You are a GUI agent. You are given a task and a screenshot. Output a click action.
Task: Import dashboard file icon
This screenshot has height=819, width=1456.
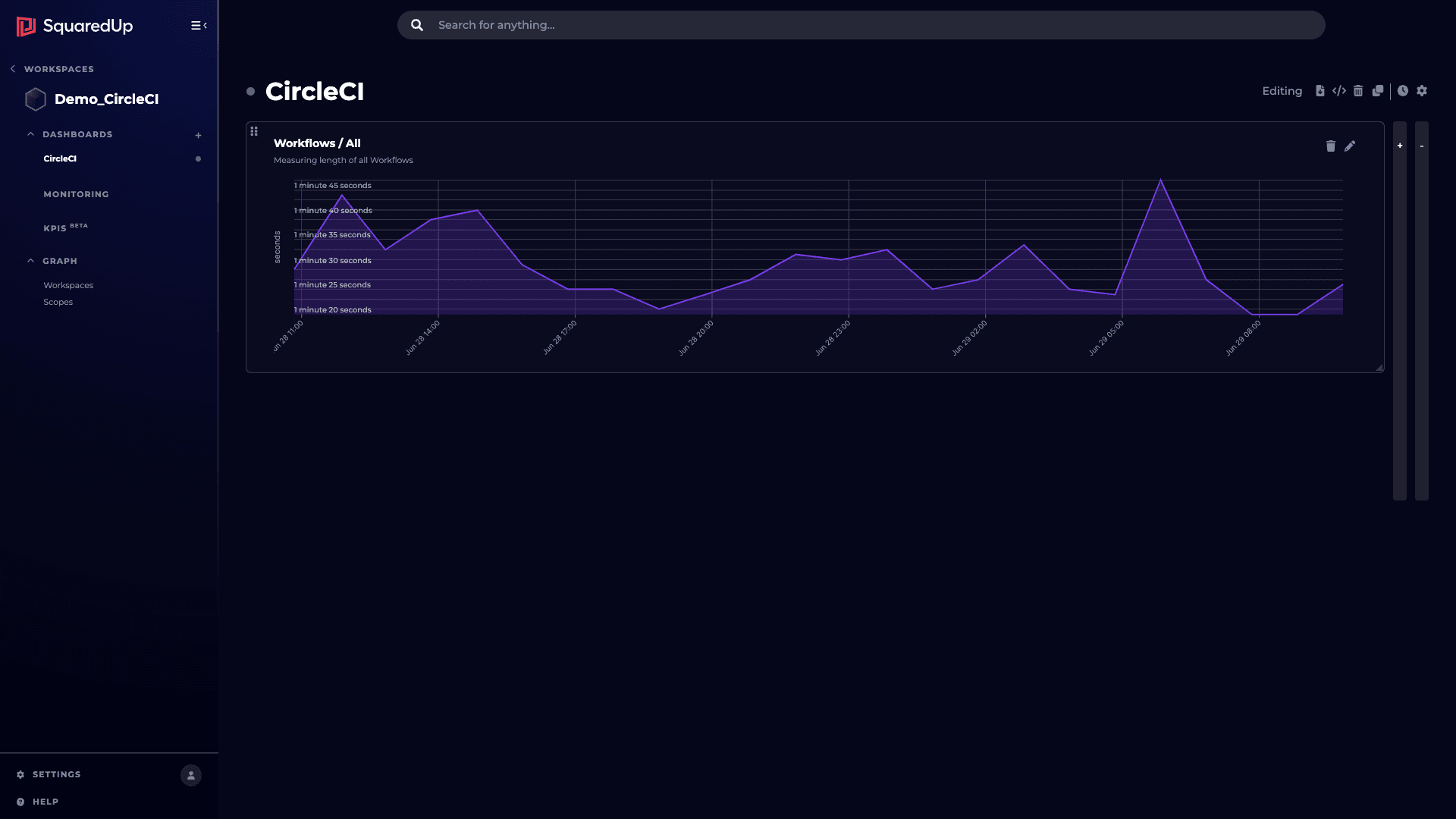pos(1319,91)
